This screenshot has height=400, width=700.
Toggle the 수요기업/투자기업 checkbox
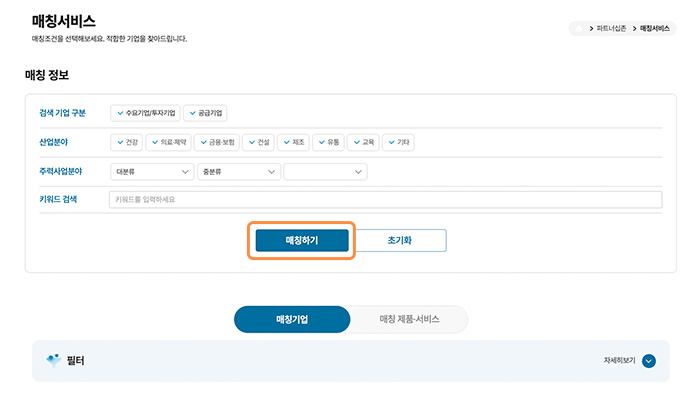click(145, 113)
